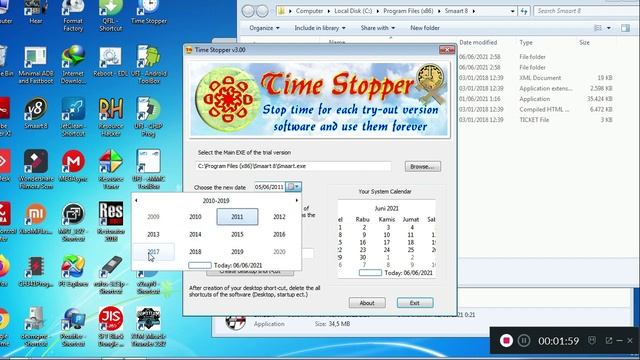
Task: Click Program Files (x86) breadcrumb
Action: coord(408,11)
